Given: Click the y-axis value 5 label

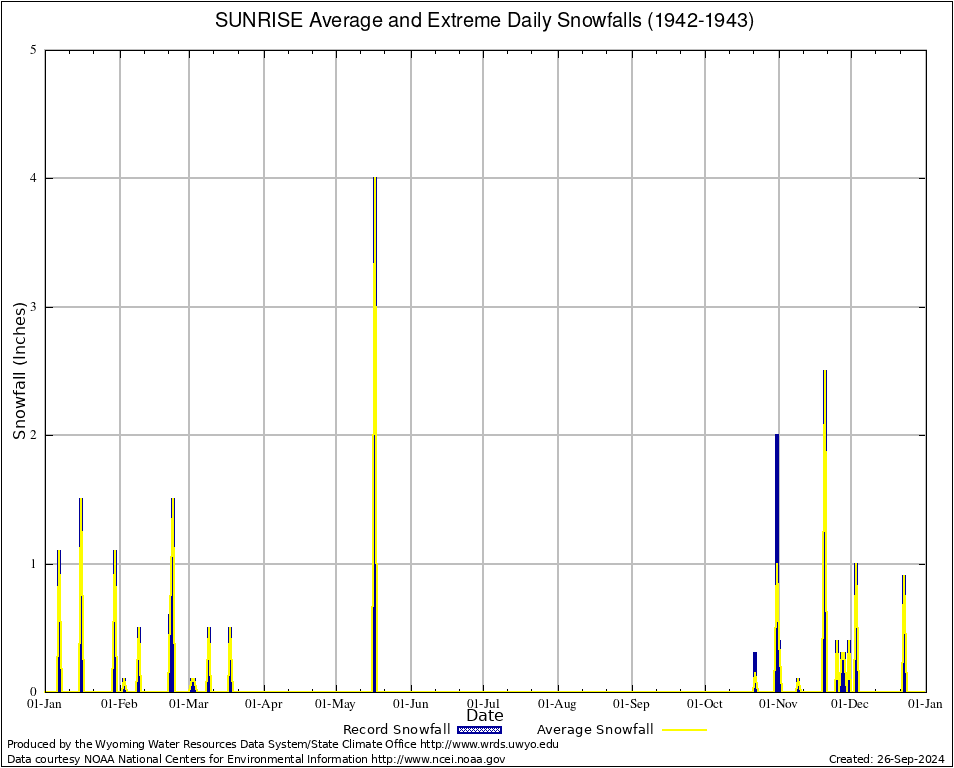Looking at the screenshot, I should 33,50.
